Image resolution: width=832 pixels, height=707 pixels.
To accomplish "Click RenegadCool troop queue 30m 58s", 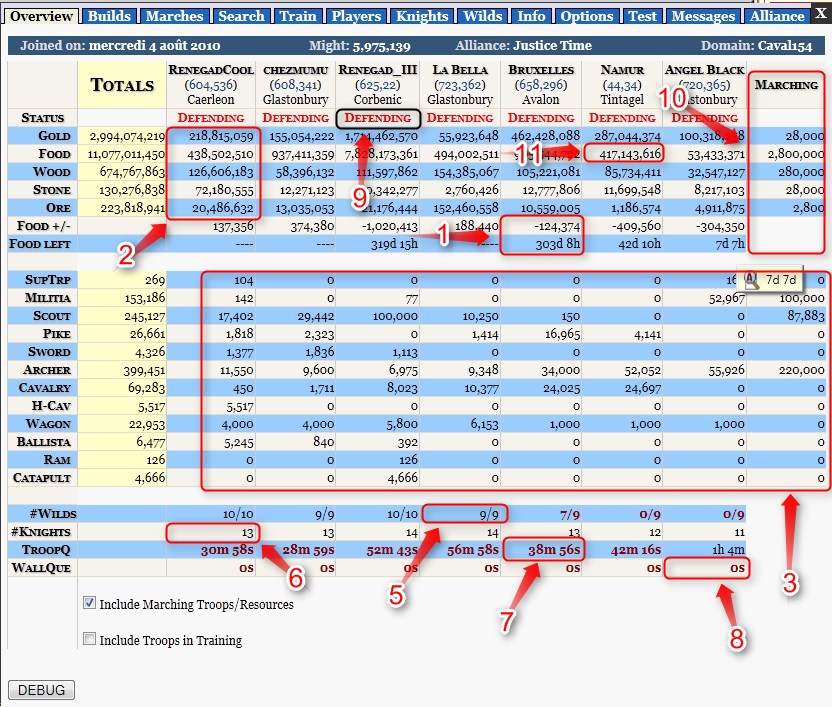I will tap(227, 550).
